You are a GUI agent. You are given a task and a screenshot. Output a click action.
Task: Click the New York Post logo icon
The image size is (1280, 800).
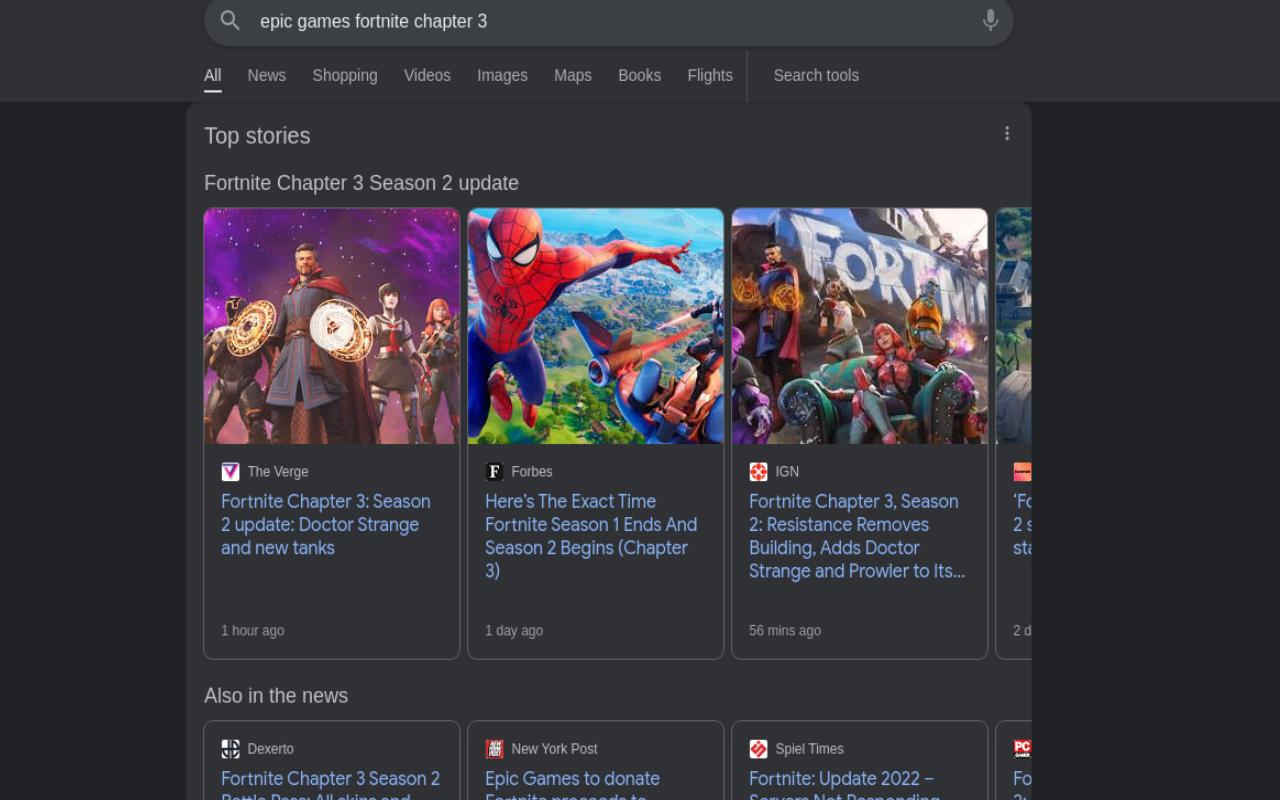(494, 748)
